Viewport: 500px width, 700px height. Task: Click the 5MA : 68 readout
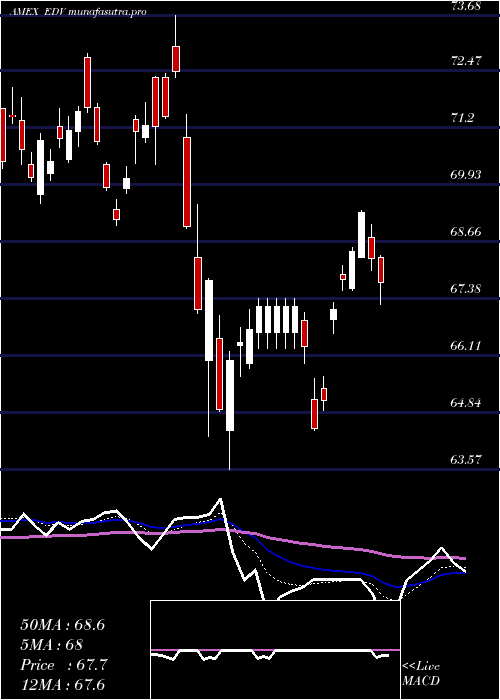tap(51, 645)
